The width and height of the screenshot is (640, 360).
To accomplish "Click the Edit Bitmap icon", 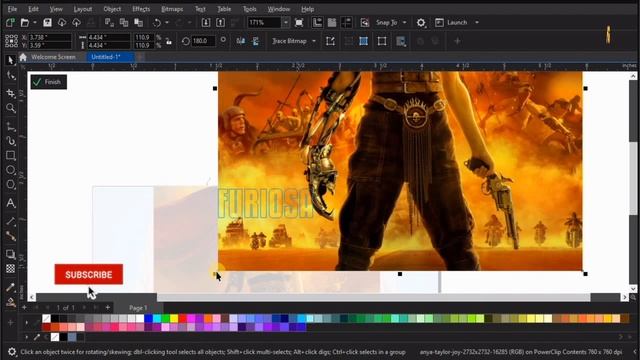I will (x=330, y=41).
